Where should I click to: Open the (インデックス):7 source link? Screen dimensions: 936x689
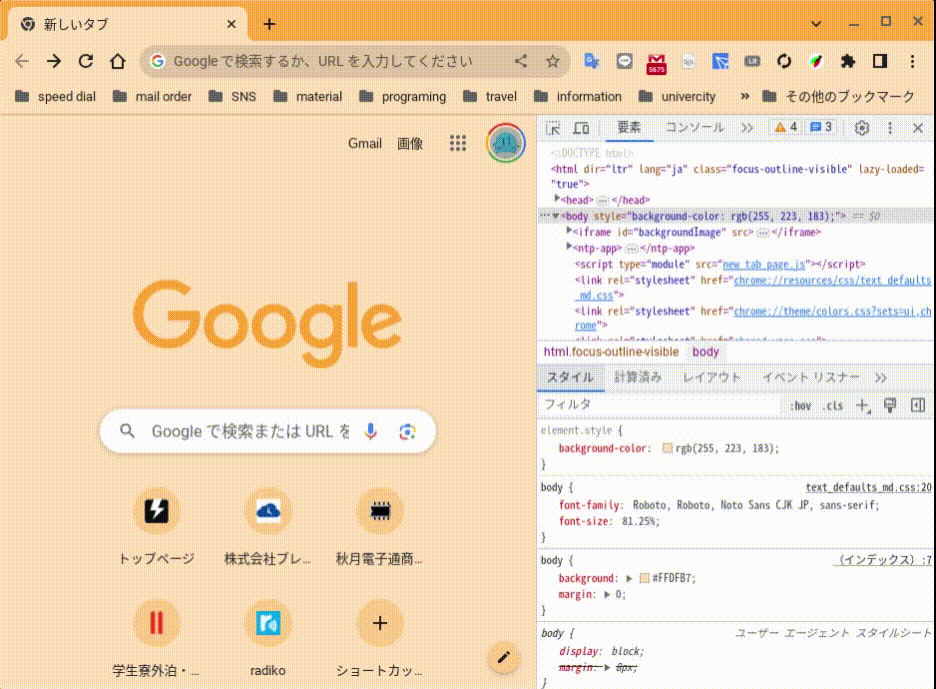883,559
